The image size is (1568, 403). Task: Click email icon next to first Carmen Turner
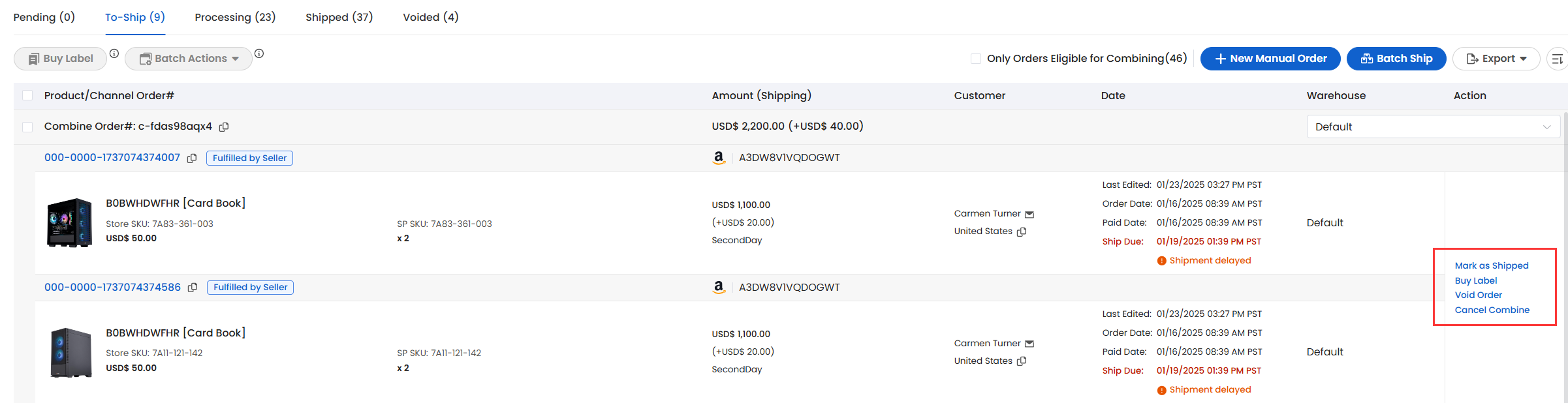click(1029, 215)
